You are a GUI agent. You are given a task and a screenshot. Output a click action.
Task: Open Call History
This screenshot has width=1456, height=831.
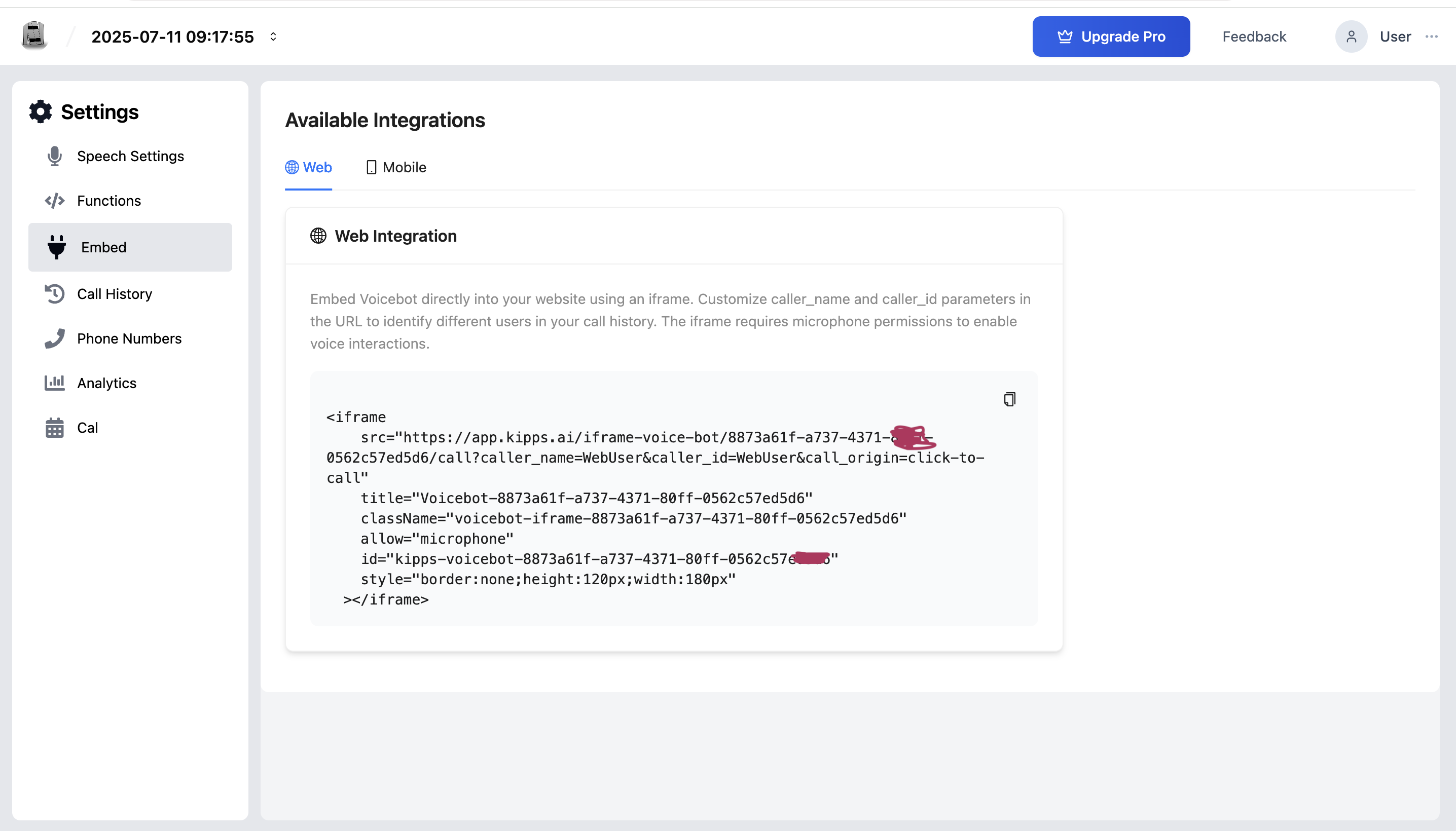pos(130,294)
